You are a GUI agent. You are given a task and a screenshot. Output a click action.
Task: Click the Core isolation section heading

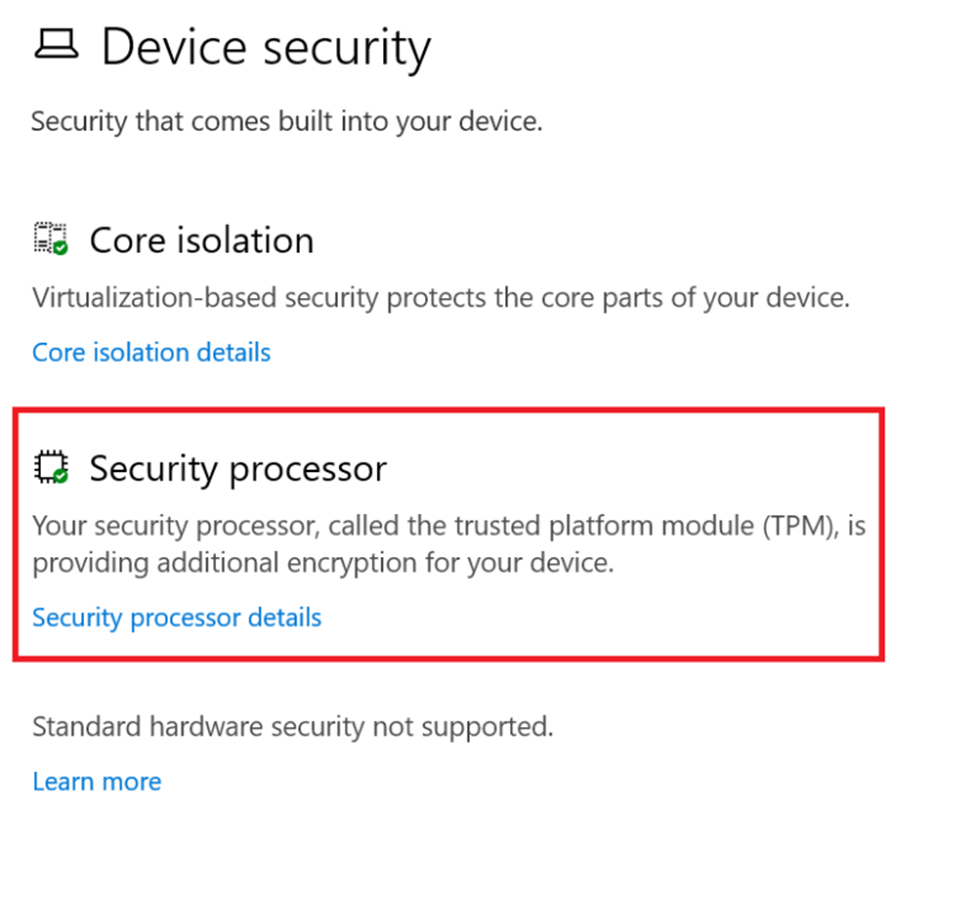[x=201, y=240]
